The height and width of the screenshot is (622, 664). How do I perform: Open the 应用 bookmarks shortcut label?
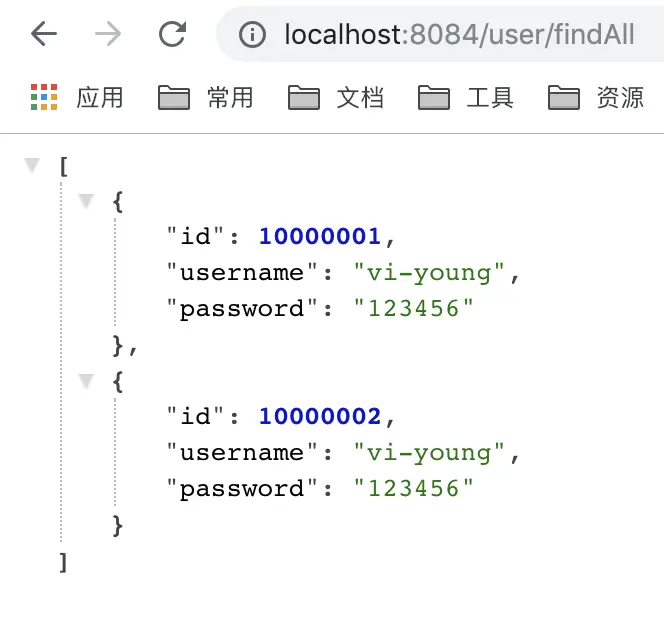click(x=100, y=97)
